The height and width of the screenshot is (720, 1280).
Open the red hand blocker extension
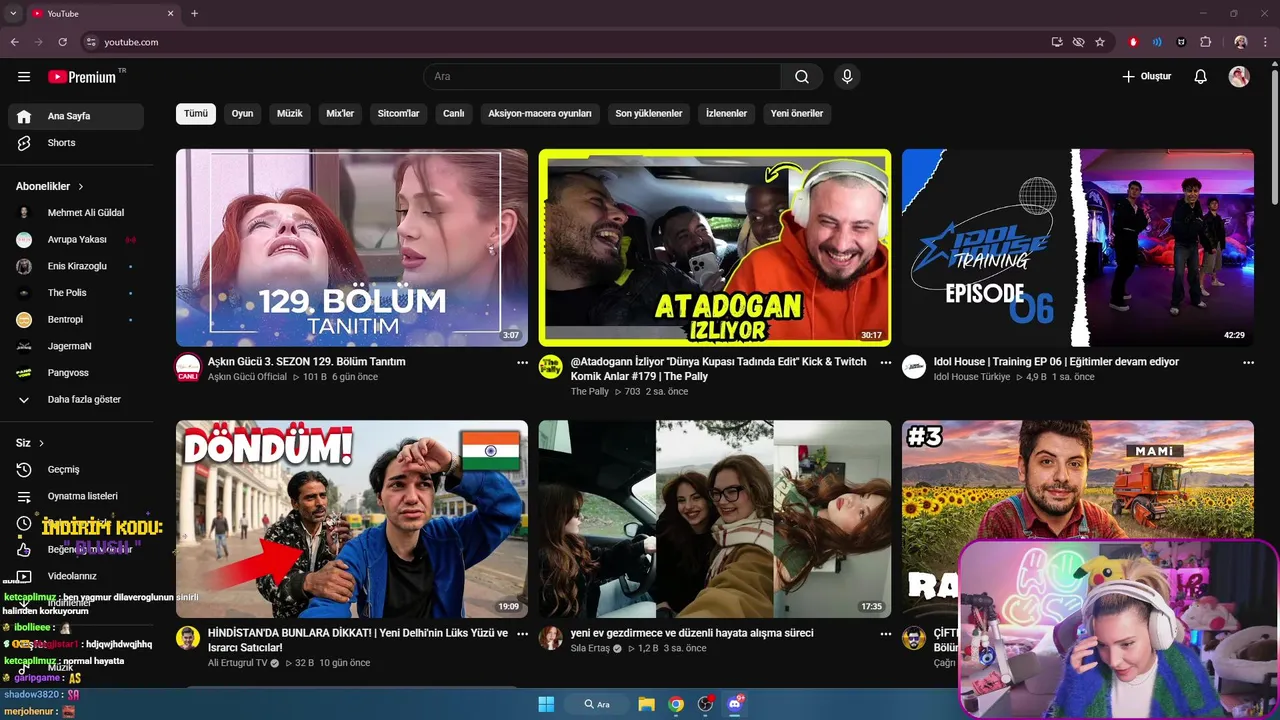(x=1133, y=42)
